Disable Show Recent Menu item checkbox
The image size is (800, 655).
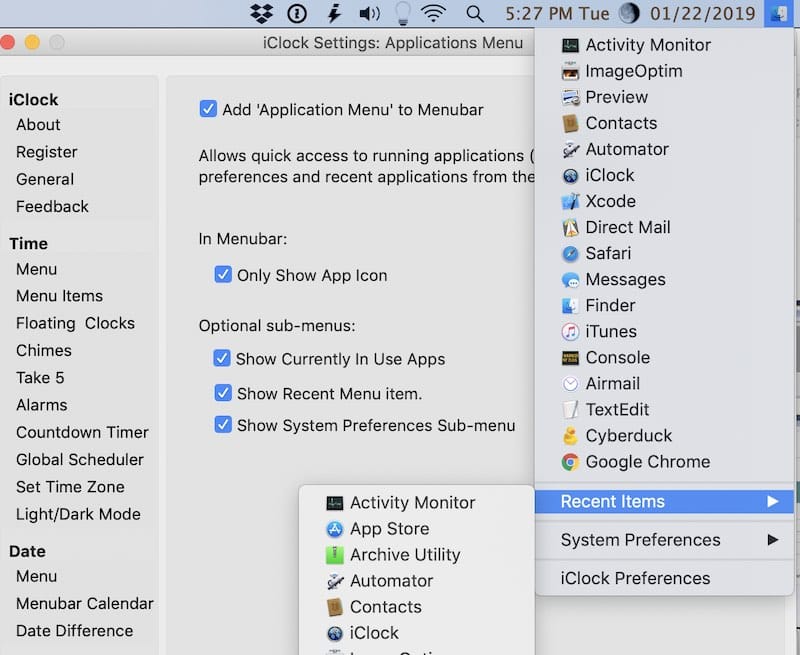[223, 393]
